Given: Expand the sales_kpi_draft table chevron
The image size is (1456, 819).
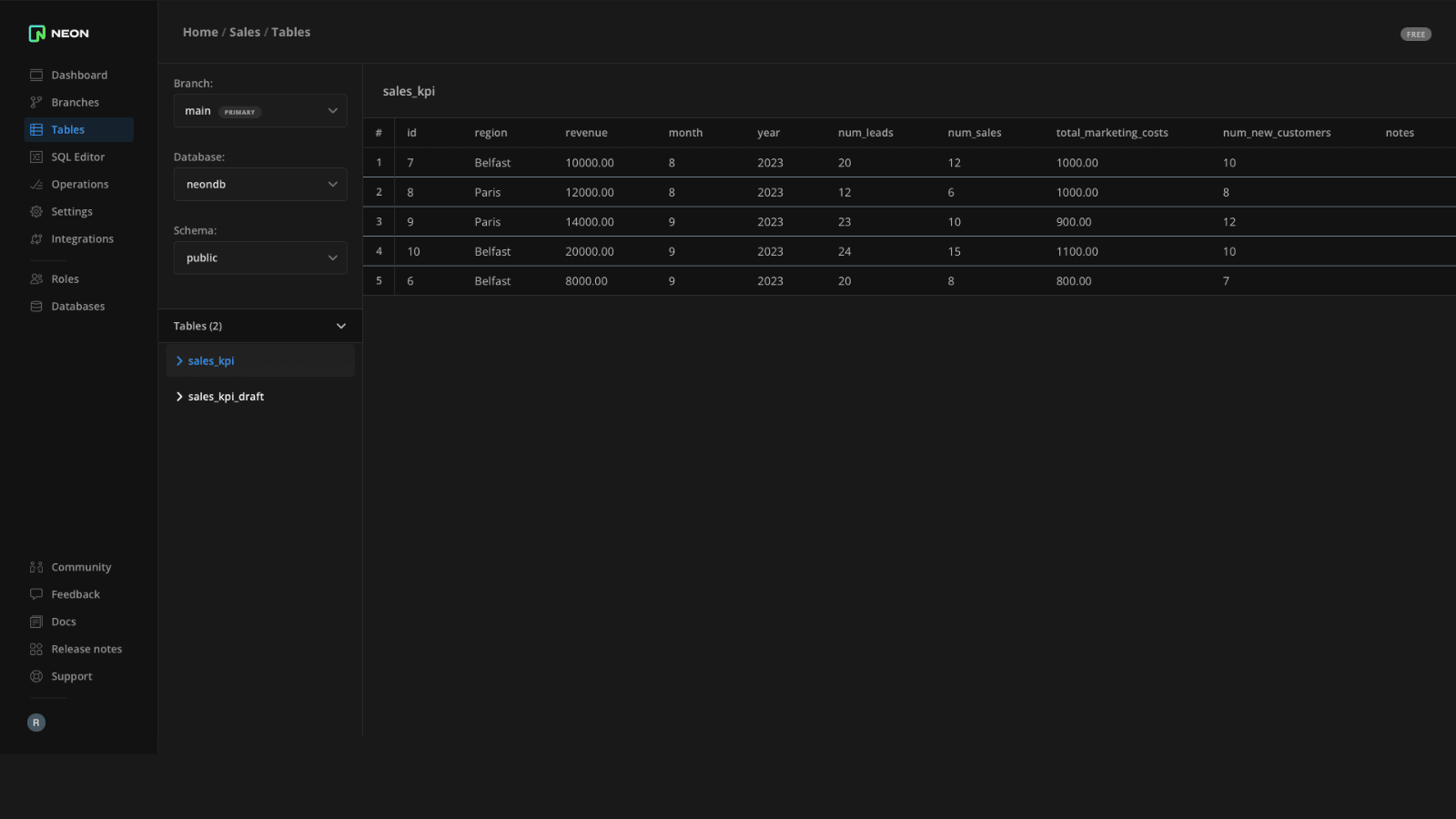Looking at the screenshot, I should (179, 397).
